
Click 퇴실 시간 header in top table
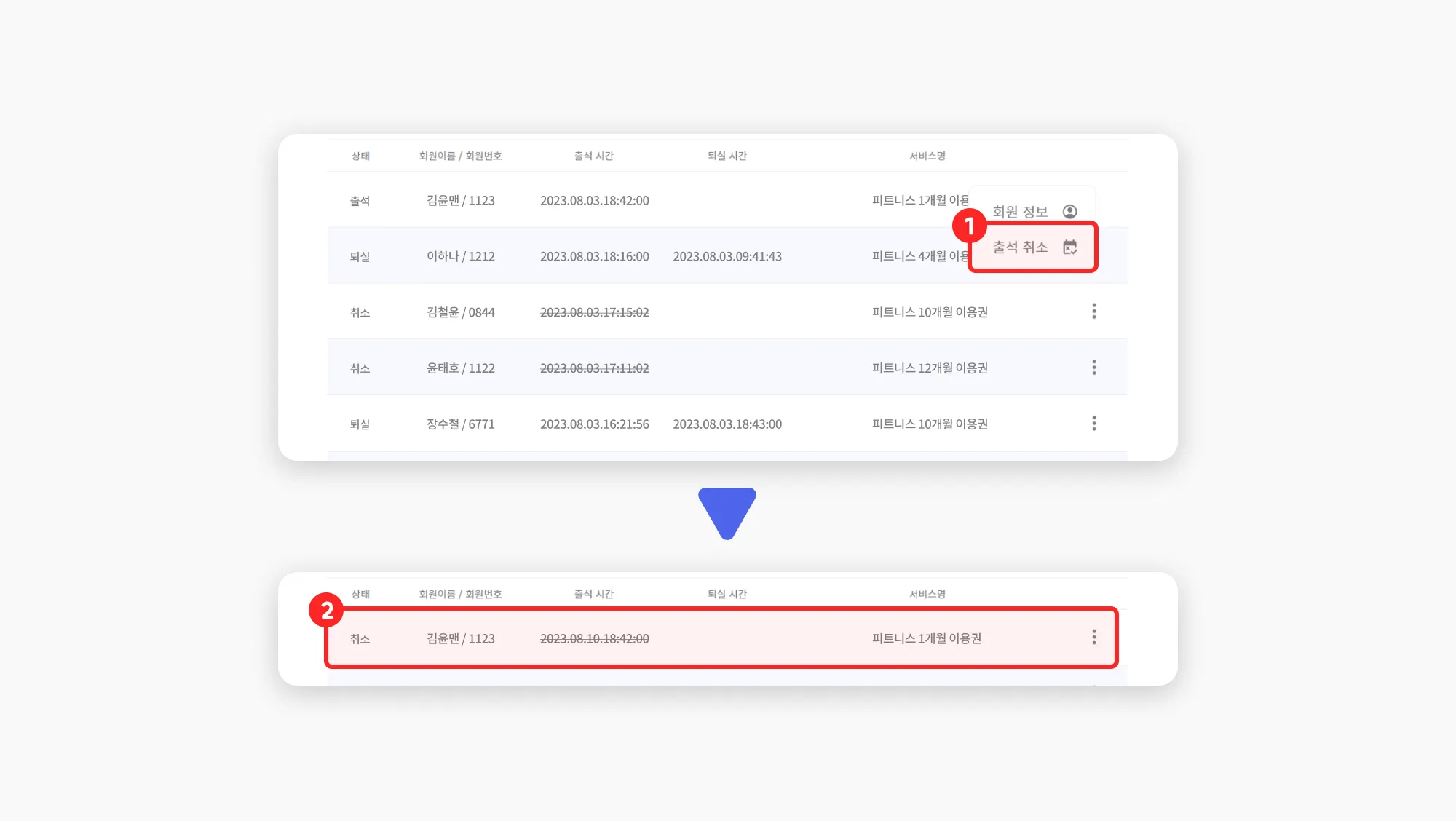coord(727,156)
